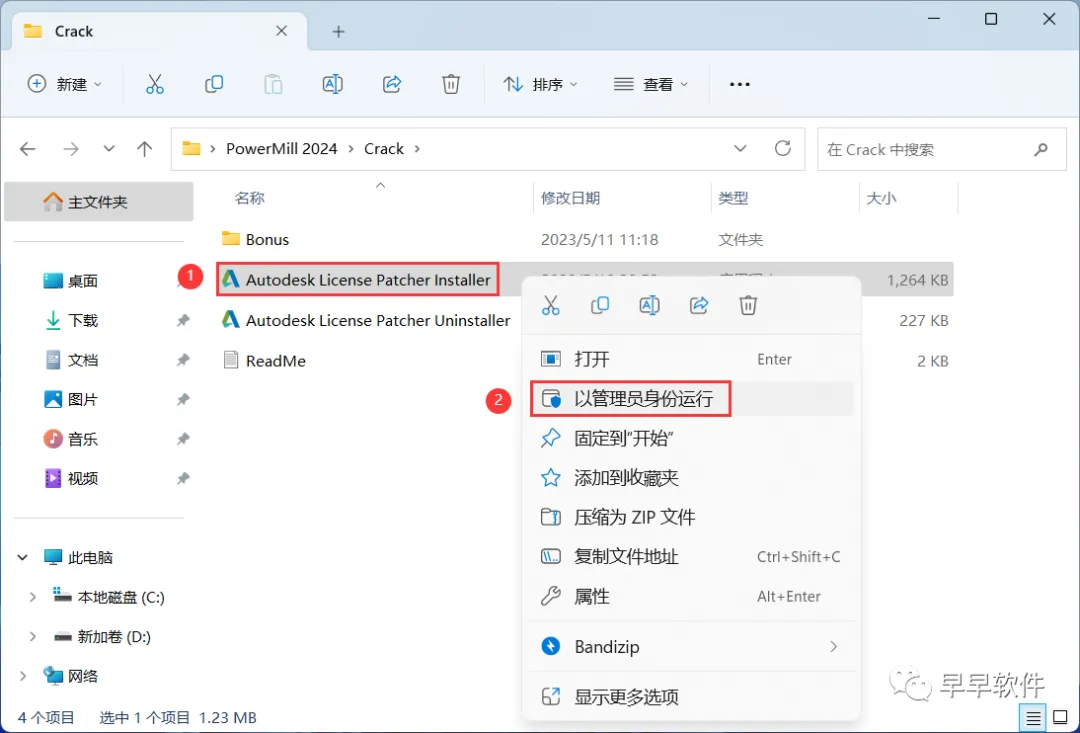Switch to details view in the status bar
This screenshot has height=733, width=1080.
coord(1032,718)
